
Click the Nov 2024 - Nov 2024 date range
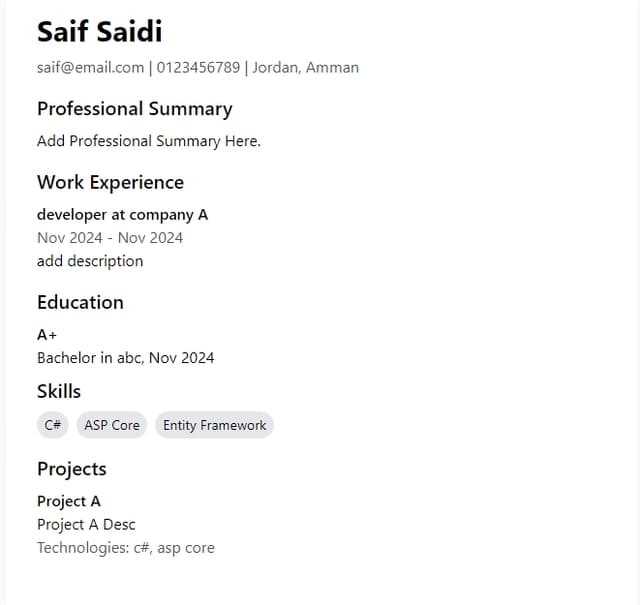coord(110,237)
